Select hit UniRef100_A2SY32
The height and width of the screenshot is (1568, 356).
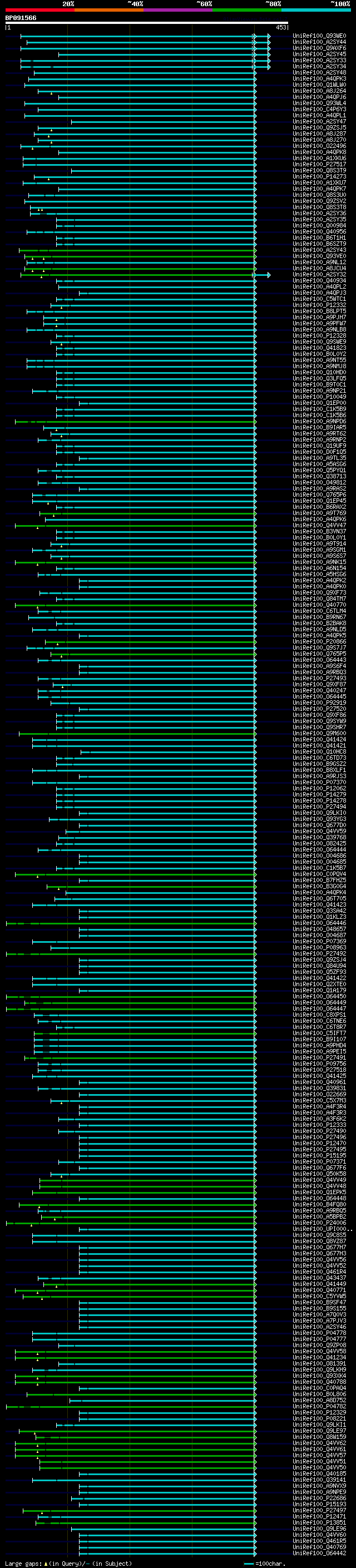point(319,275)
